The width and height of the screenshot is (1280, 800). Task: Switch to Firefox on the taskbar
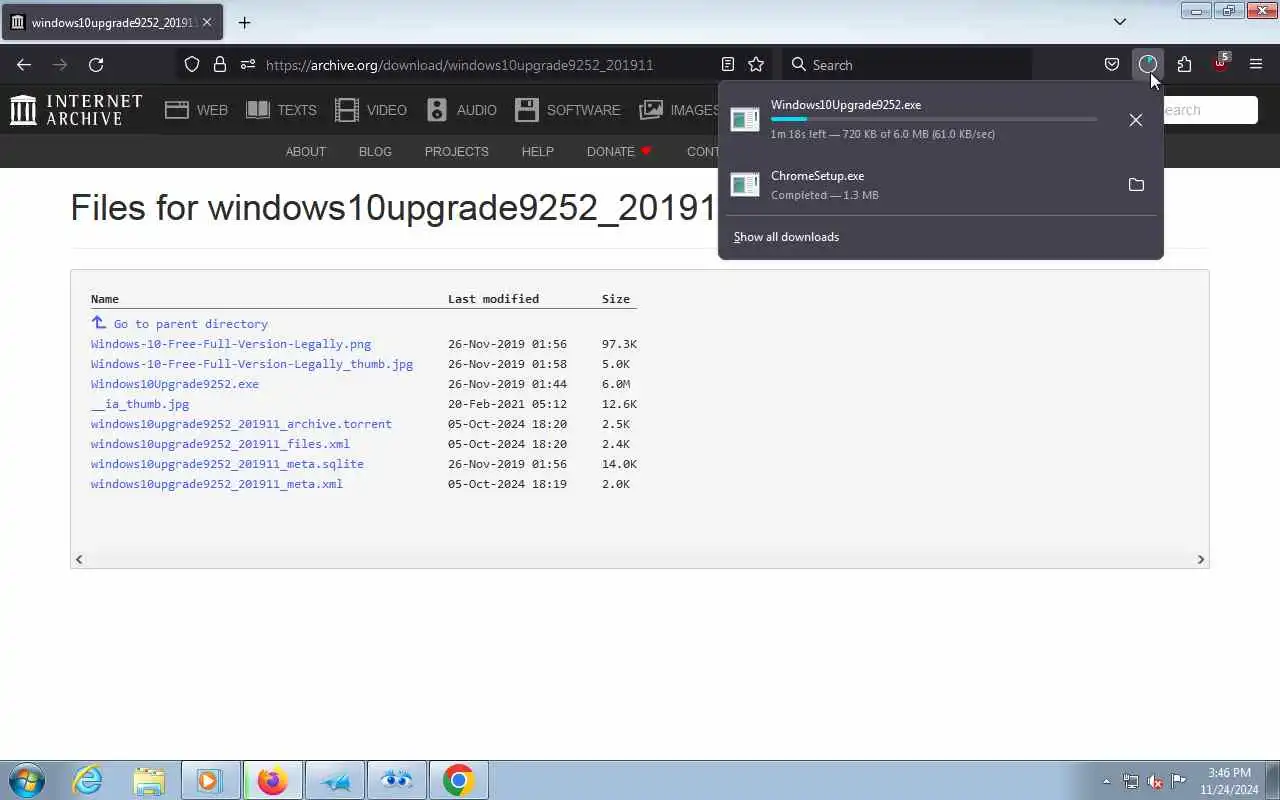[x=272, y=780]
